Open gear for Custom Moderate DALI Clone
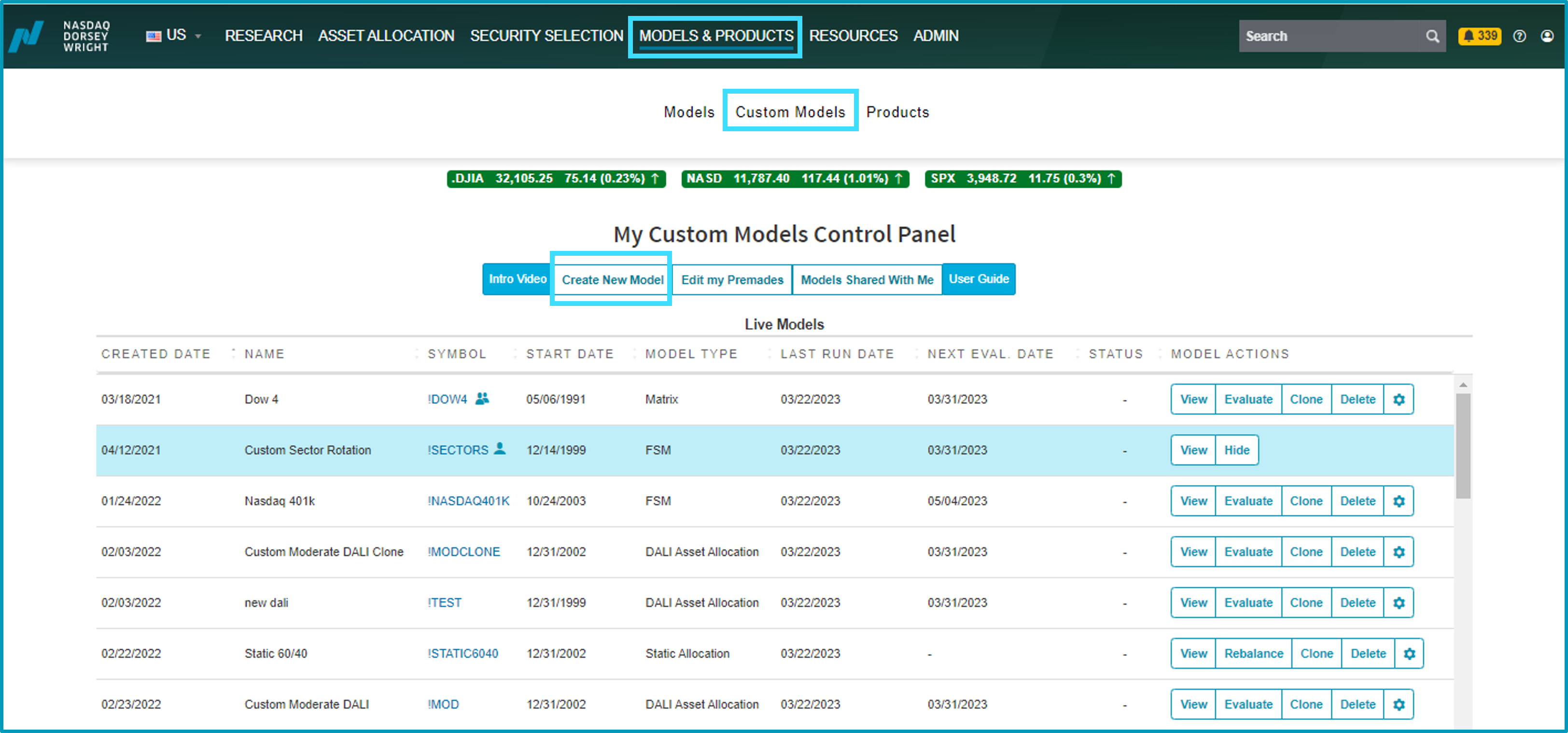 click(x=1399, y=552)
